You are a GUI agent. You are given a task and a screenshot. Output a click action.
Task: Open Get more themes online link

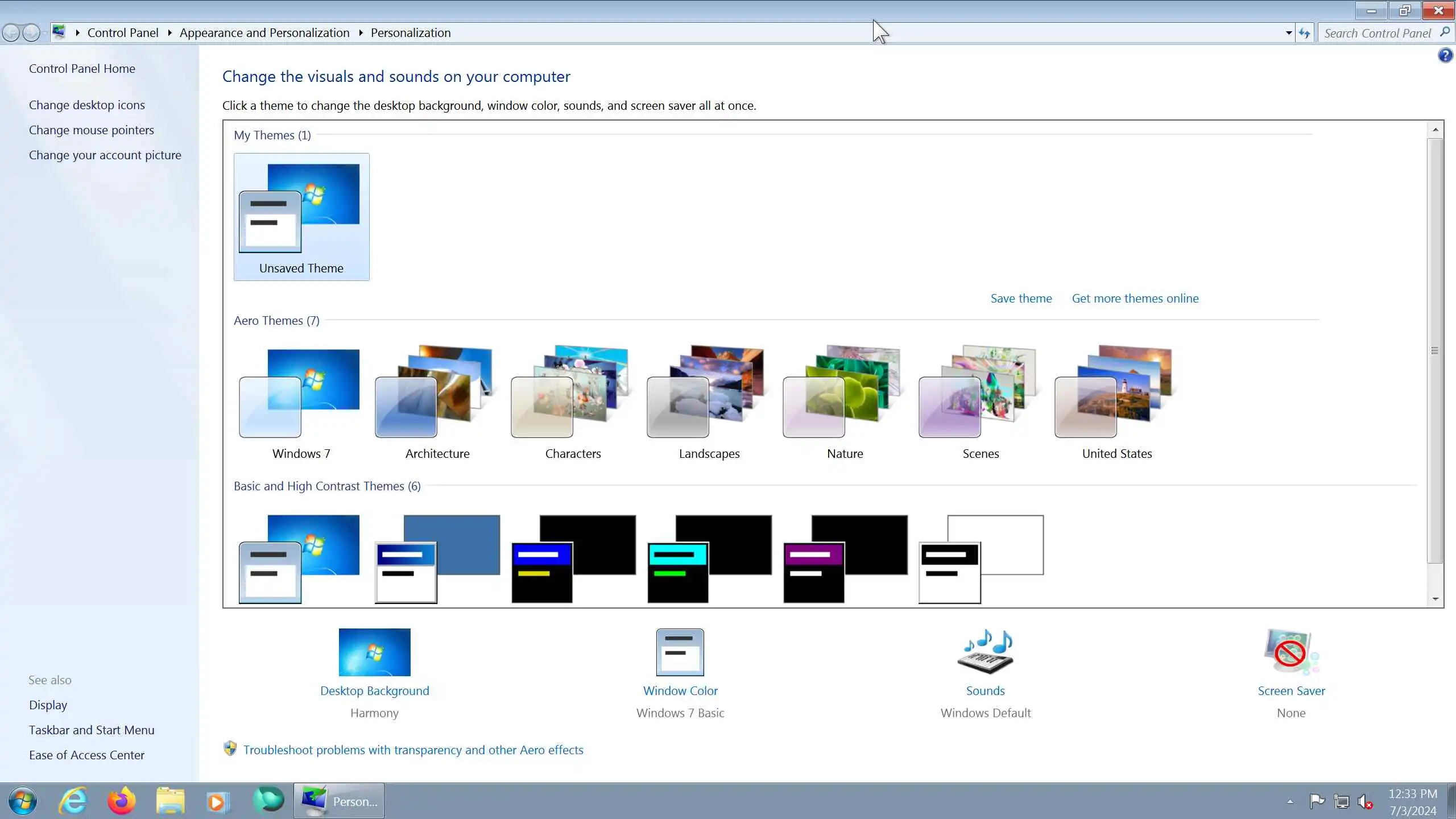[1135, 299]
